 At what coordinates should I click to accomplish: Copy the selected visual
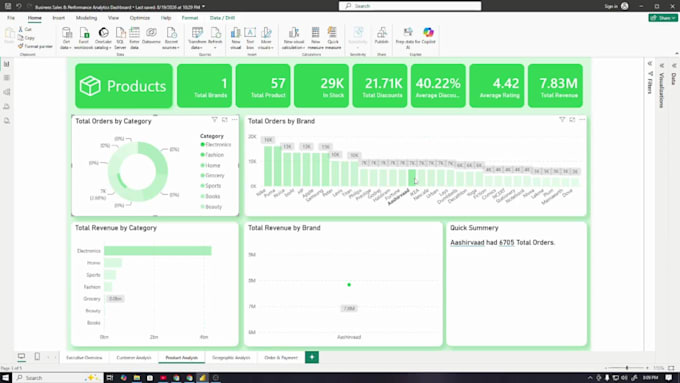click(25, 38)
